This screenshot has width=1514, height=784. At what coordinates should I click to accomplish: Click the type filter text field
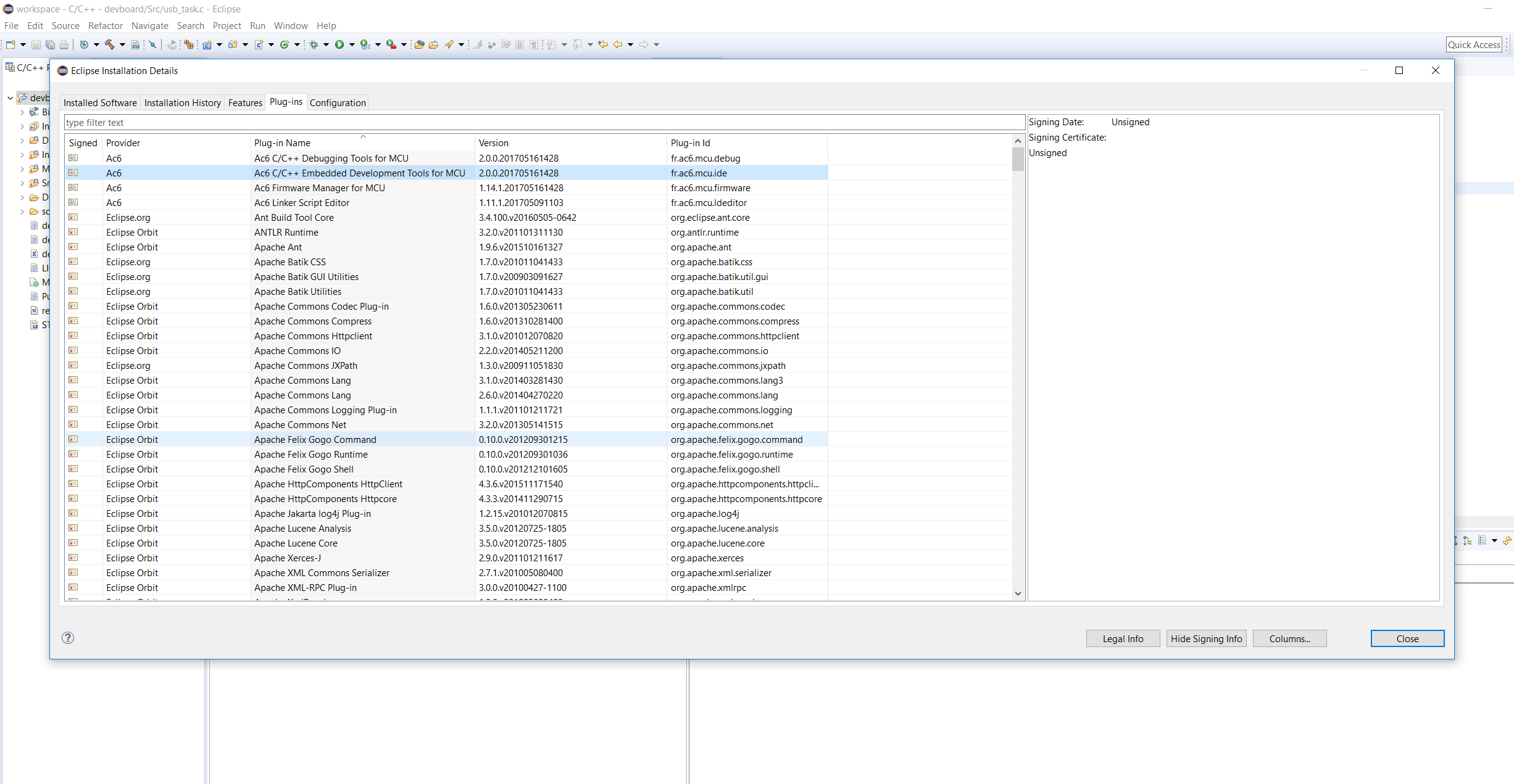(x=544, y=123)
